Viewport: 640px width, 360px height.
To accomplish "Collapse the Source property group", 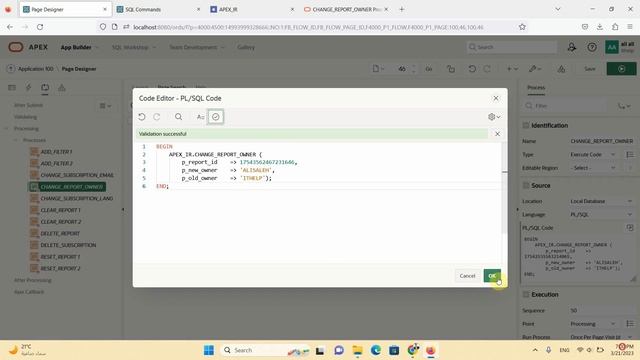I will (x=526, y=185).
